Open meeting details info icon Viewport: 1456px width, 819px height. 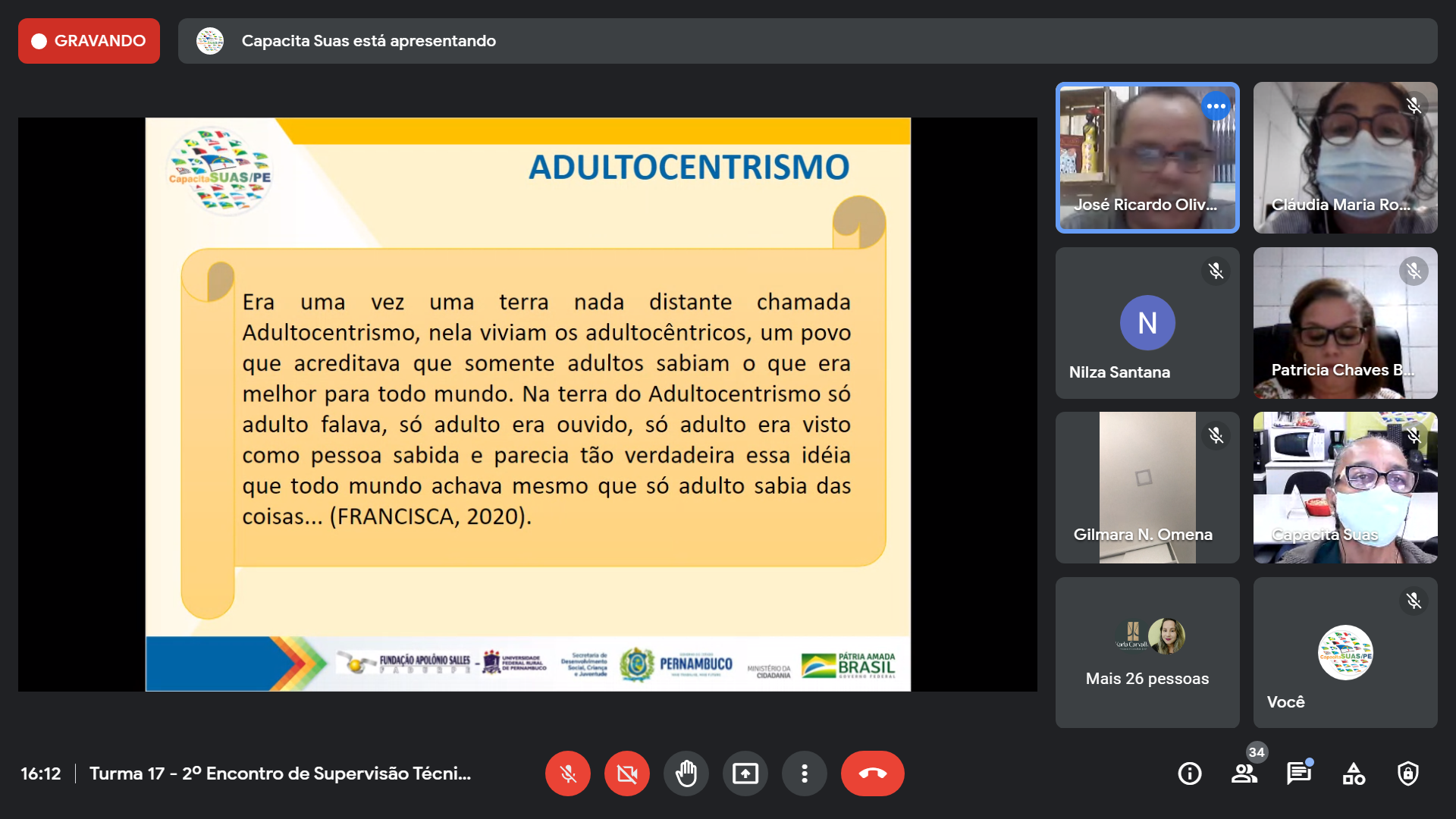tap(1189, 773)
